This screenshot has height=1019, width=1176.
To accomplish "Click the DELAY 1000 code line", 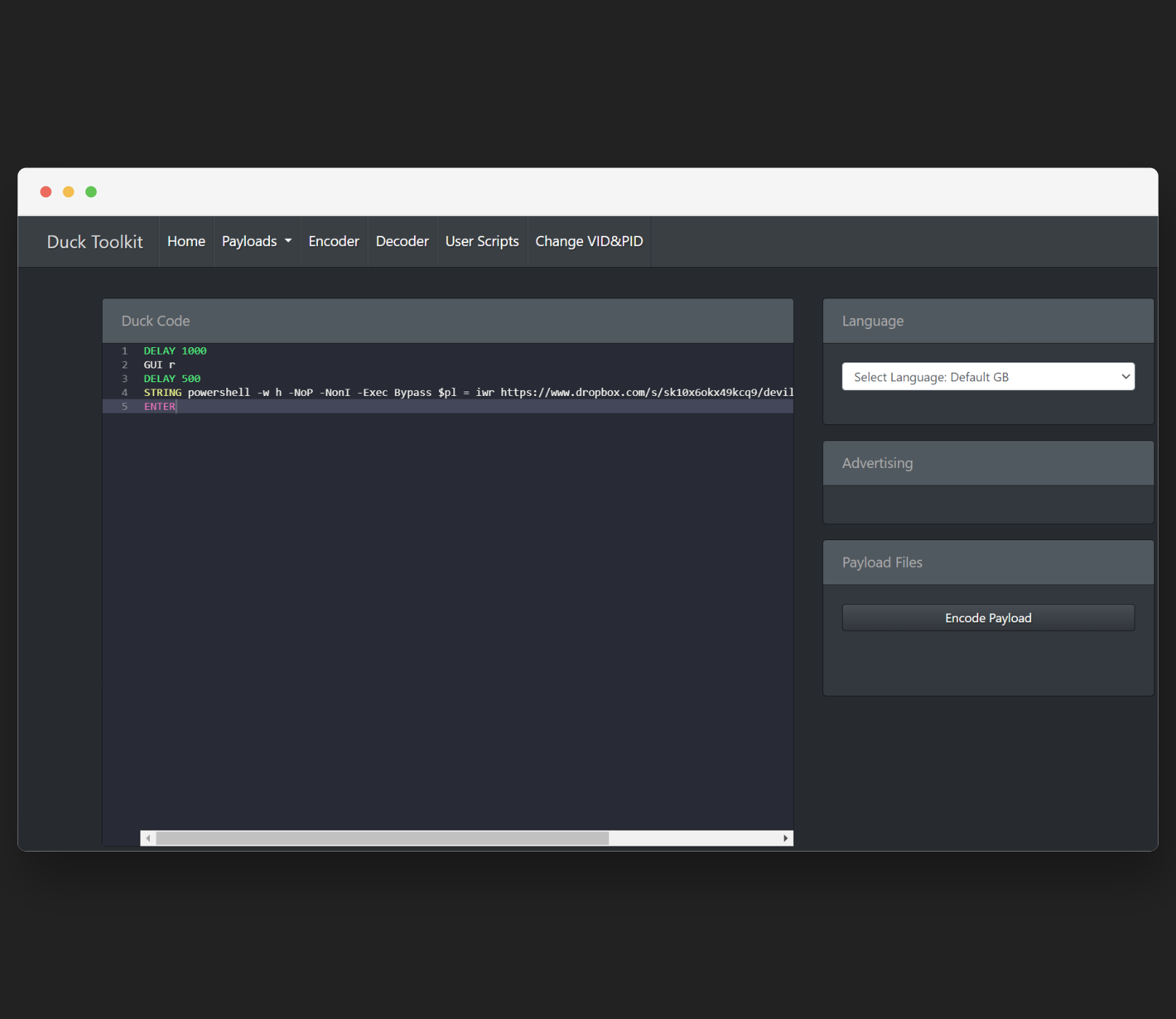I will (x=175, y=351).
